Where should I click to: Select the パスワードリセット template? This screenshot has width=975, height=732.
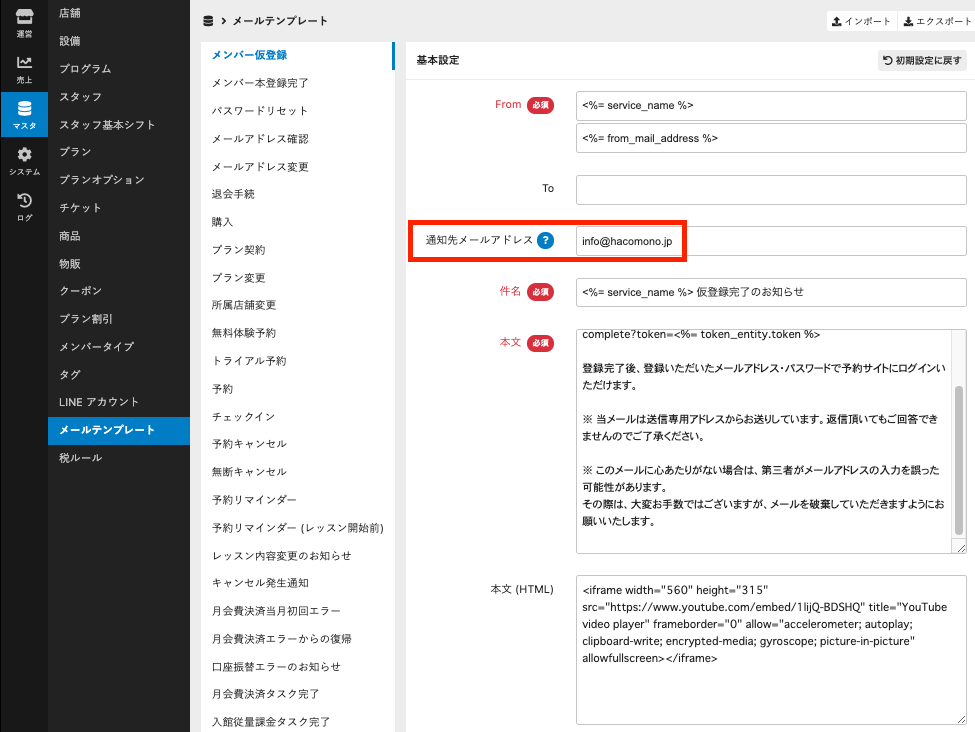pyautogui.click(x=260, y=111)
